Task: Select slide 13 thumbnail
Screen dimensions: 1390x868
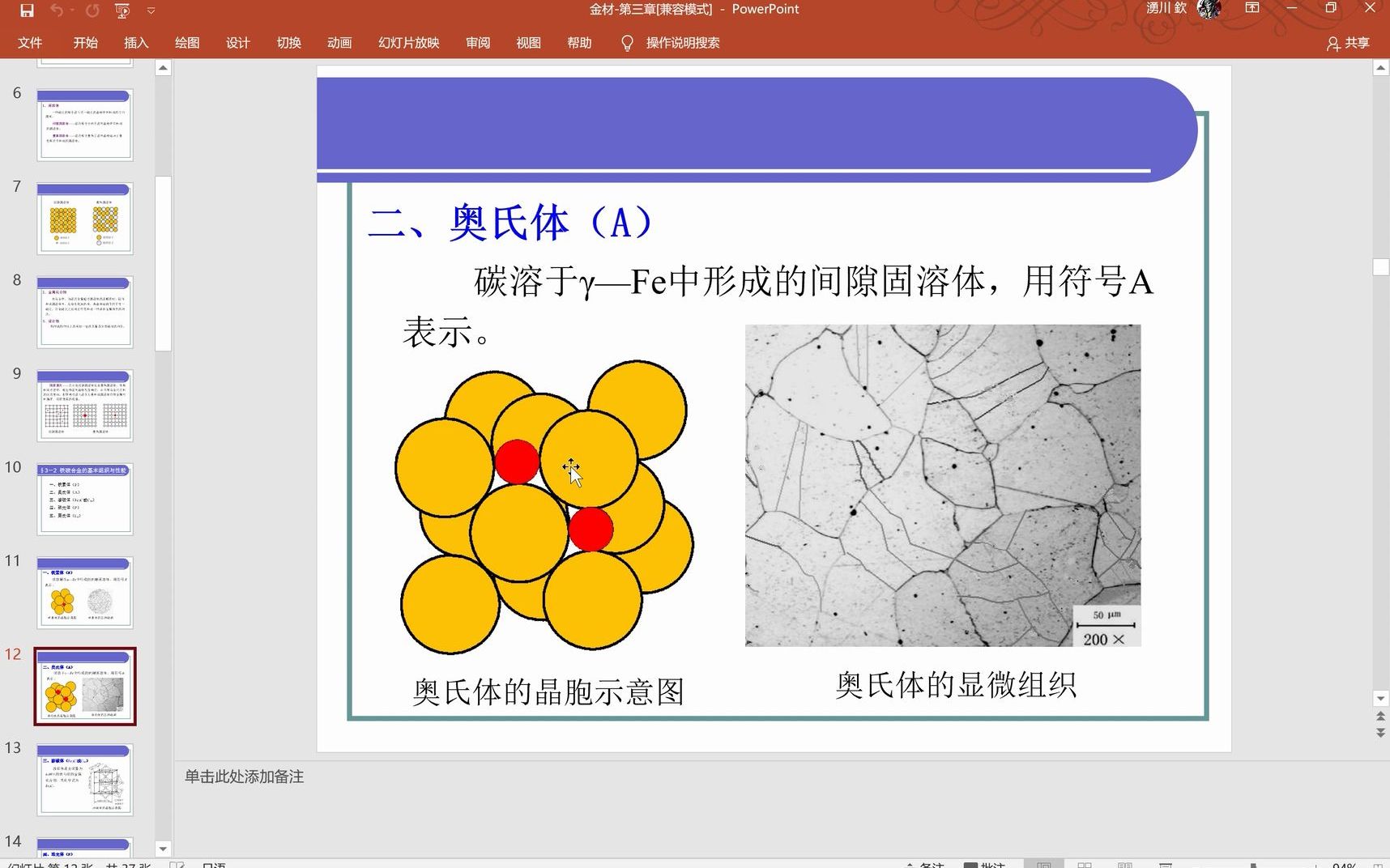Action: [x=85, y=780]
